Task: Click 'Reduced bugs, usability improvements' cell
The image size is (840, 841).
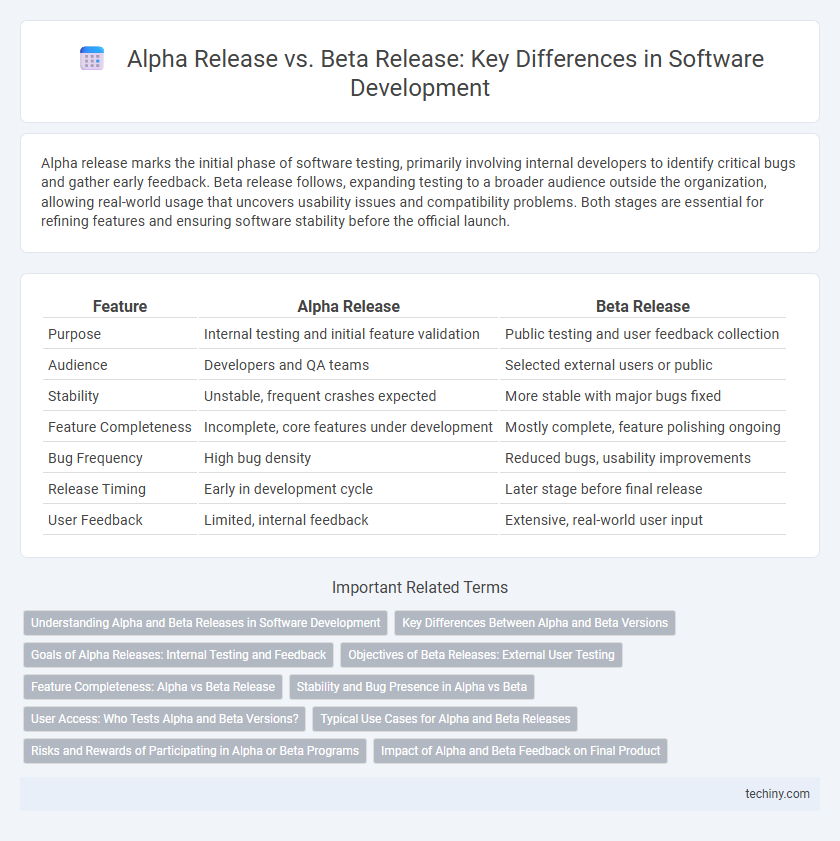Action: coord(643,458)
